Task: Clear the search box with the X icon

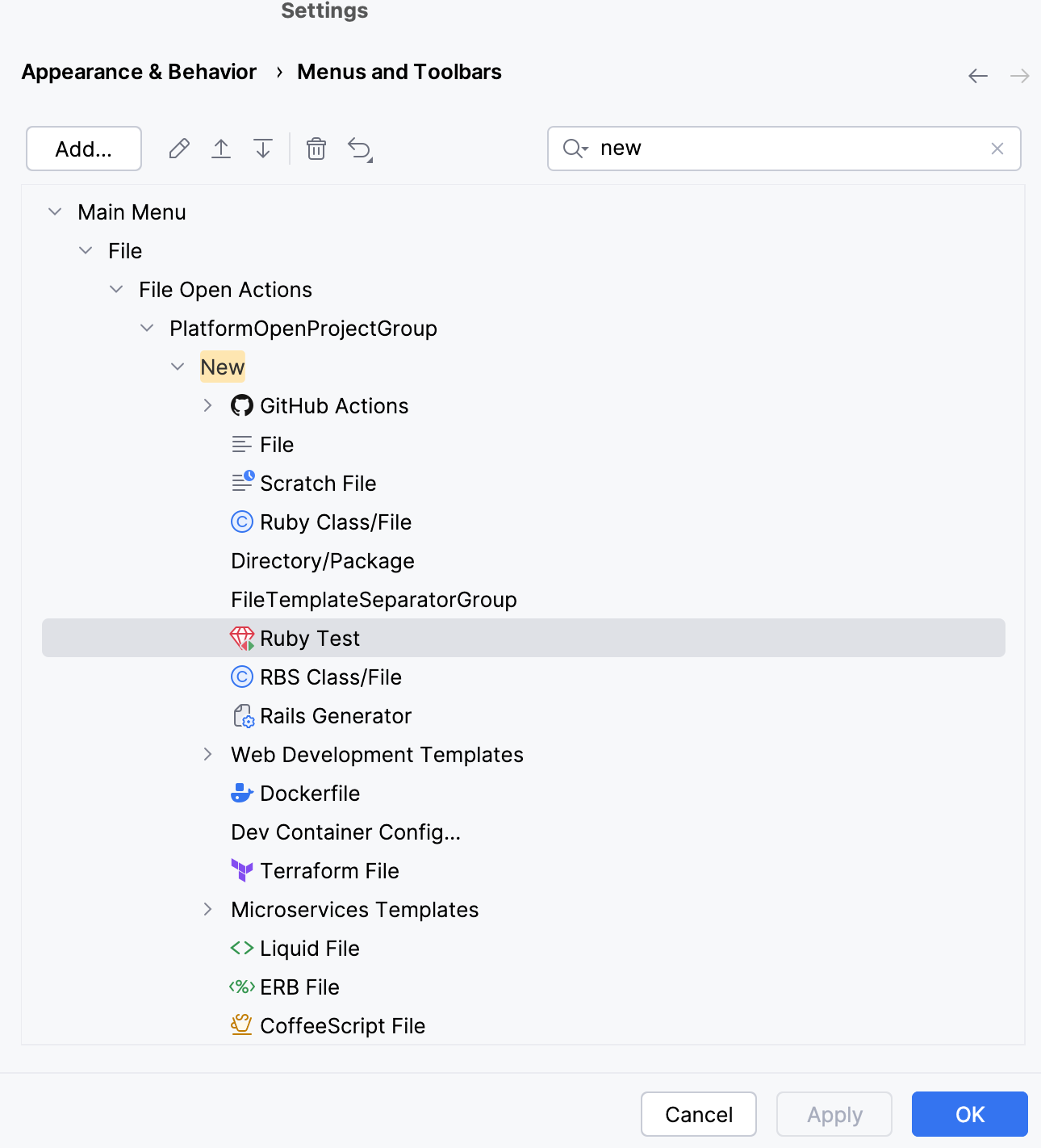Action: pyautogui.click(x=997, y=149)
